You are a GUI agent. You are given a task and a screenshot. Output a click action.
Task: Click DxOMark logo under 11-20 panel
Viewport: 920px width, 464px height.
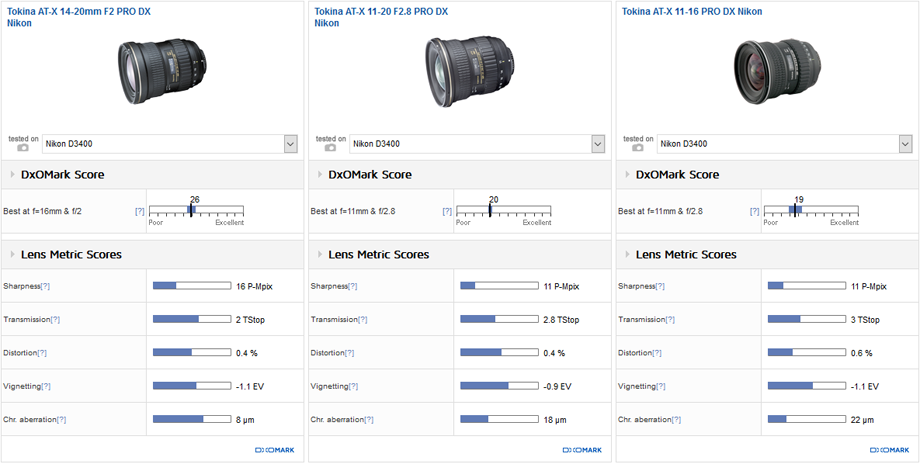tap(582, 450)
